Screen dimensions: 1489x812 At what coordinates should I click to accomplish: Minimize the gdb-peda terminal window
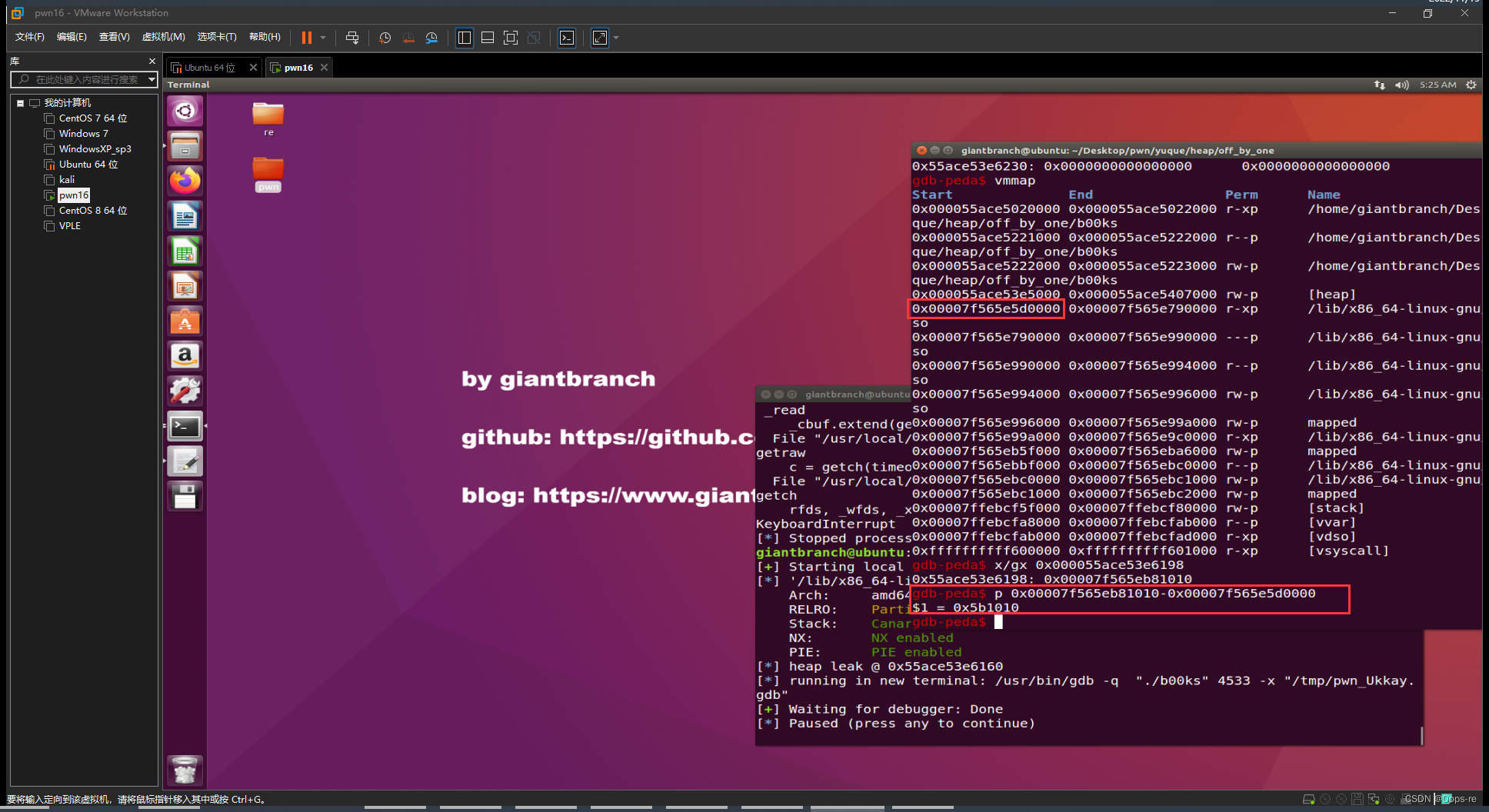[x=935, y=151]
